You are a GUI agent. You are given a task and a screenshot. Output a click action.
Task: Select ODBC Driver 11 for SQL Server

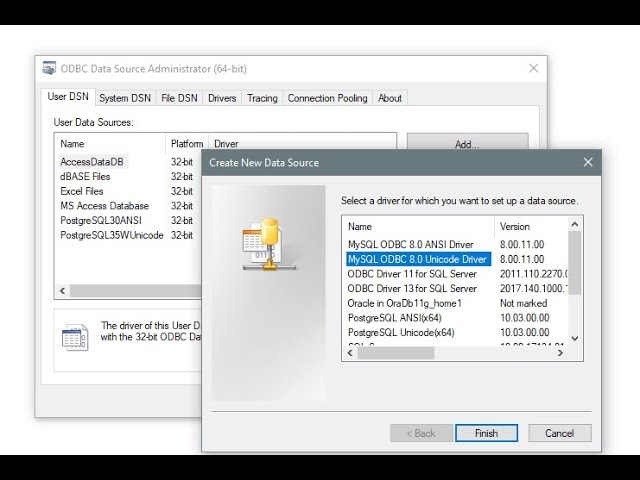coord(412,274)
